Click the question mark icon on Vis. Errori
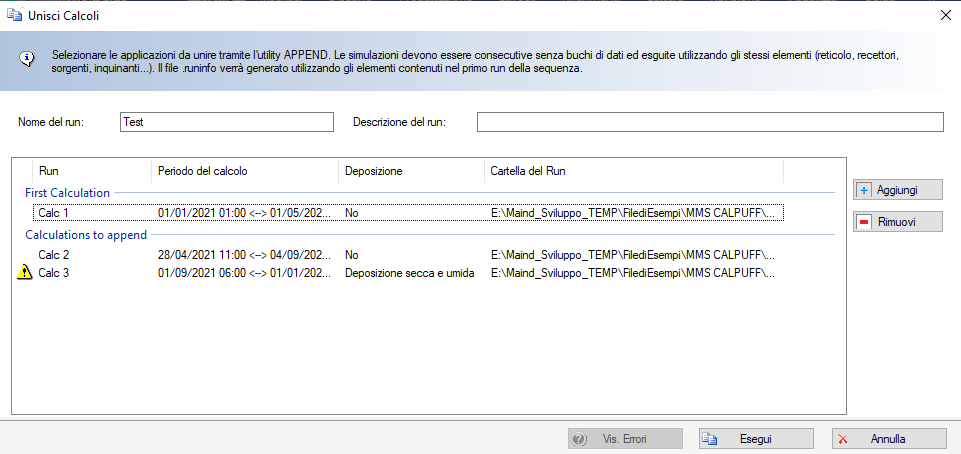Screen dimensions: 961x454 (x=579, y=439)
